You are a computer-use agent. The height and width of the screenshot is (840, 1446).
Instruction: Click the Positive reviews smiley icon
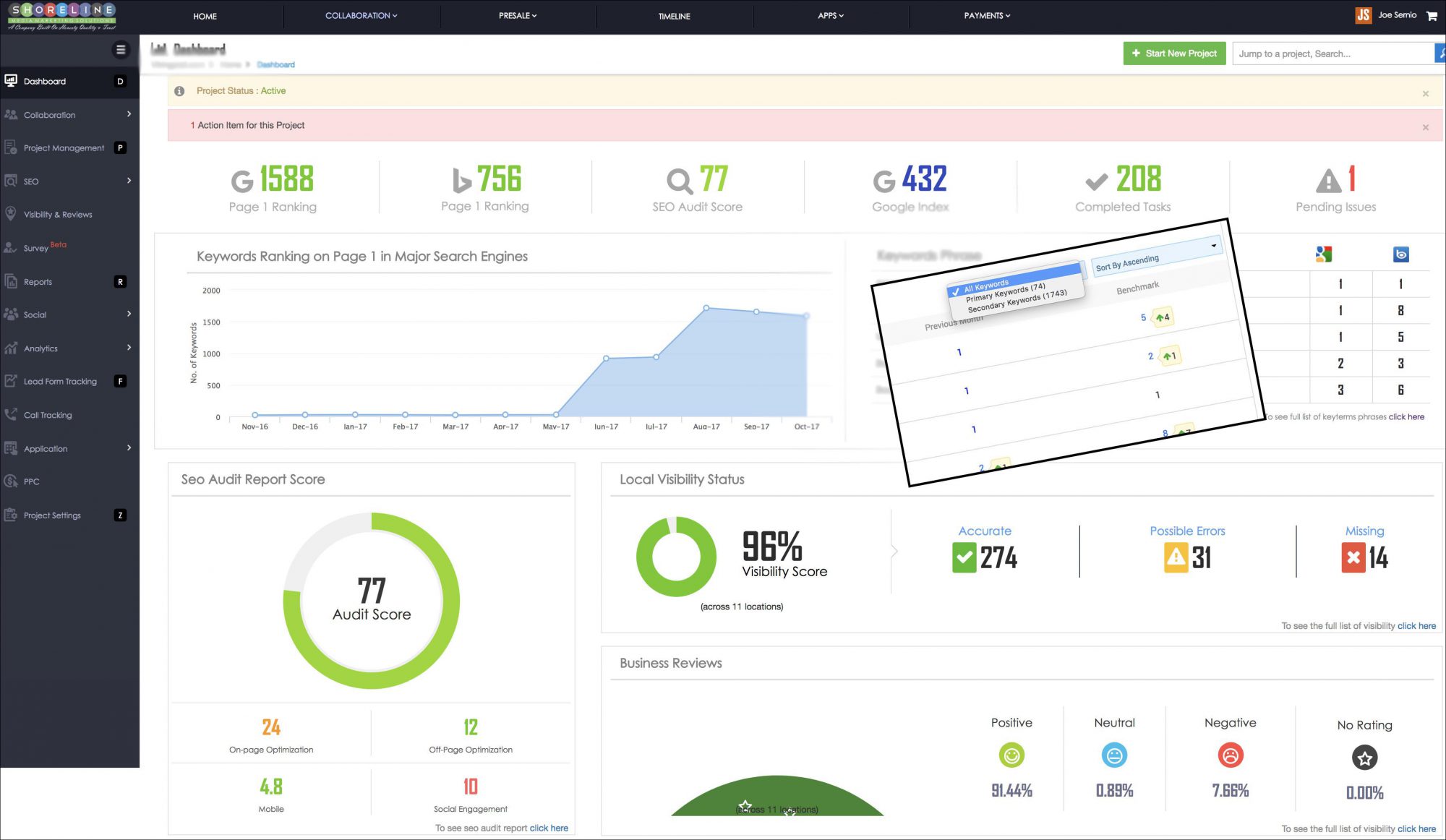1011,755
